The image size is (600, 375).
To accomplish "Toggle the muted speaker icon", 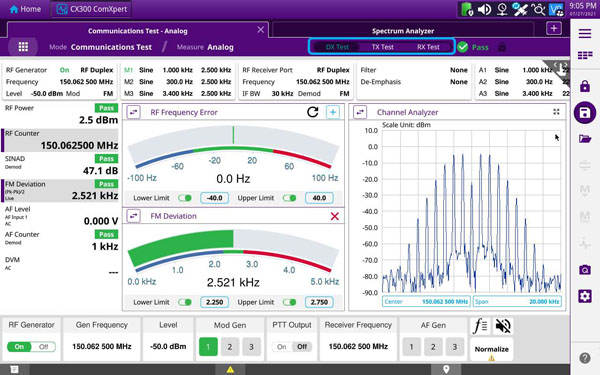I will [x=503, y=326].
